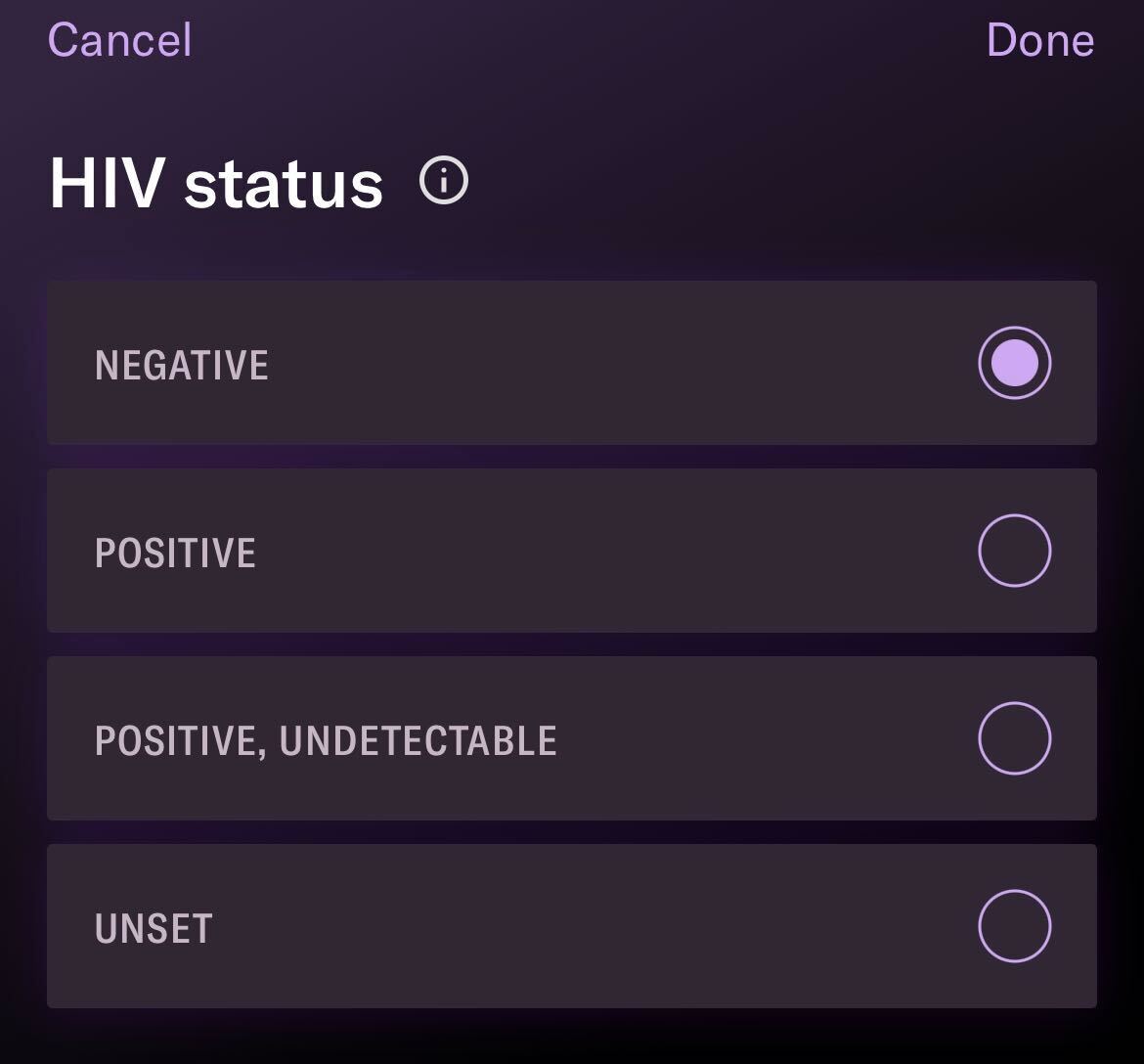
Task: Tap the HIV status heading text
Action: (x=216, y=183)
